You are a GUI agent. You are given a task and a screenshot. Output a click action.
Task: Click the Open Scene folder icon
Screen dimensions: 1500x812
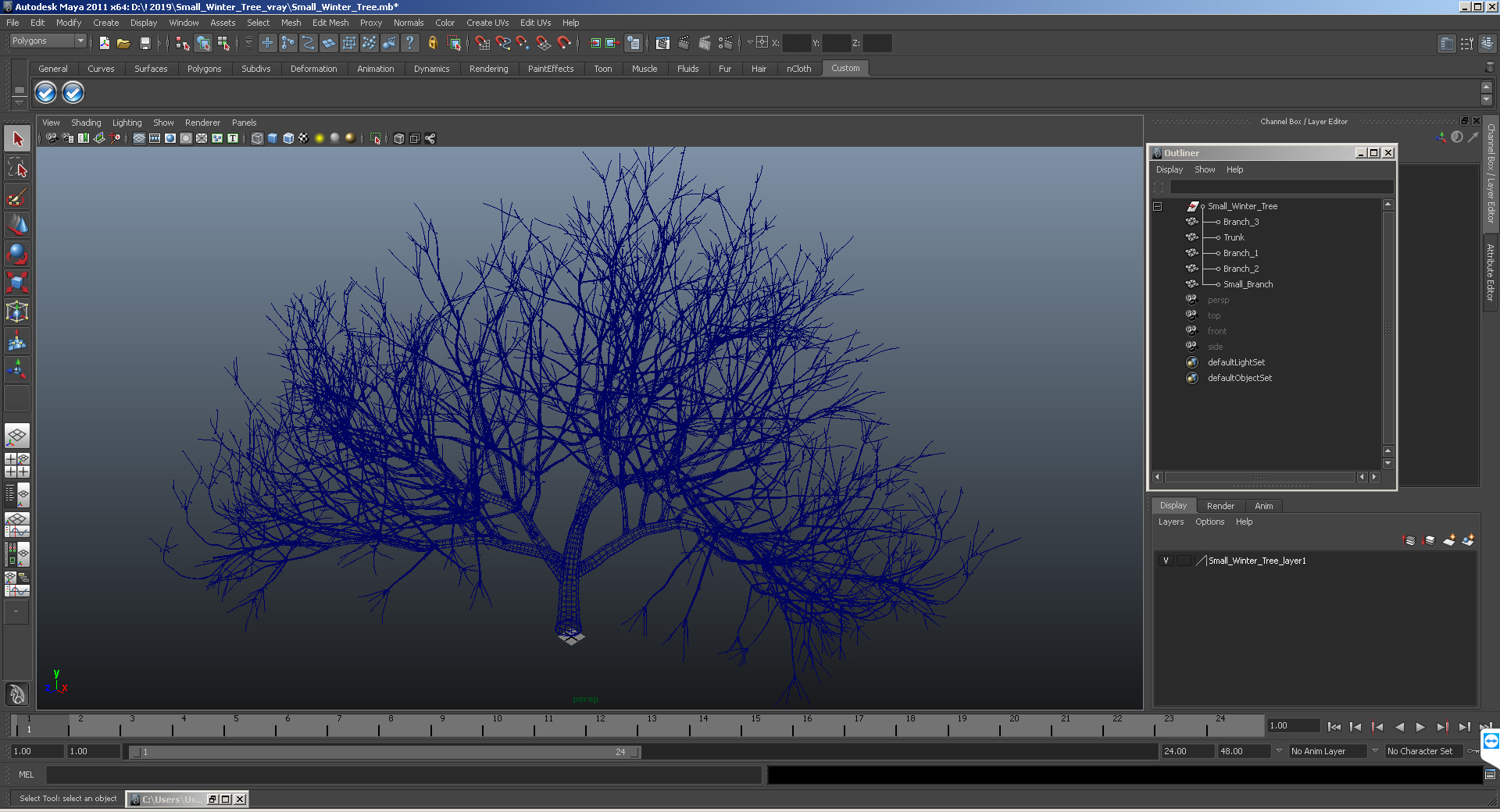[x=123, y=44]
